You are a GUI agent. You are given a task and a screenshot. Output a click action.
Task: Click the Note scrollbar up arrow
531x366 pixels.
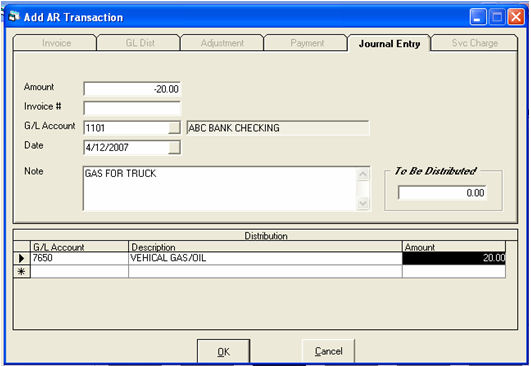click(363, 175)
